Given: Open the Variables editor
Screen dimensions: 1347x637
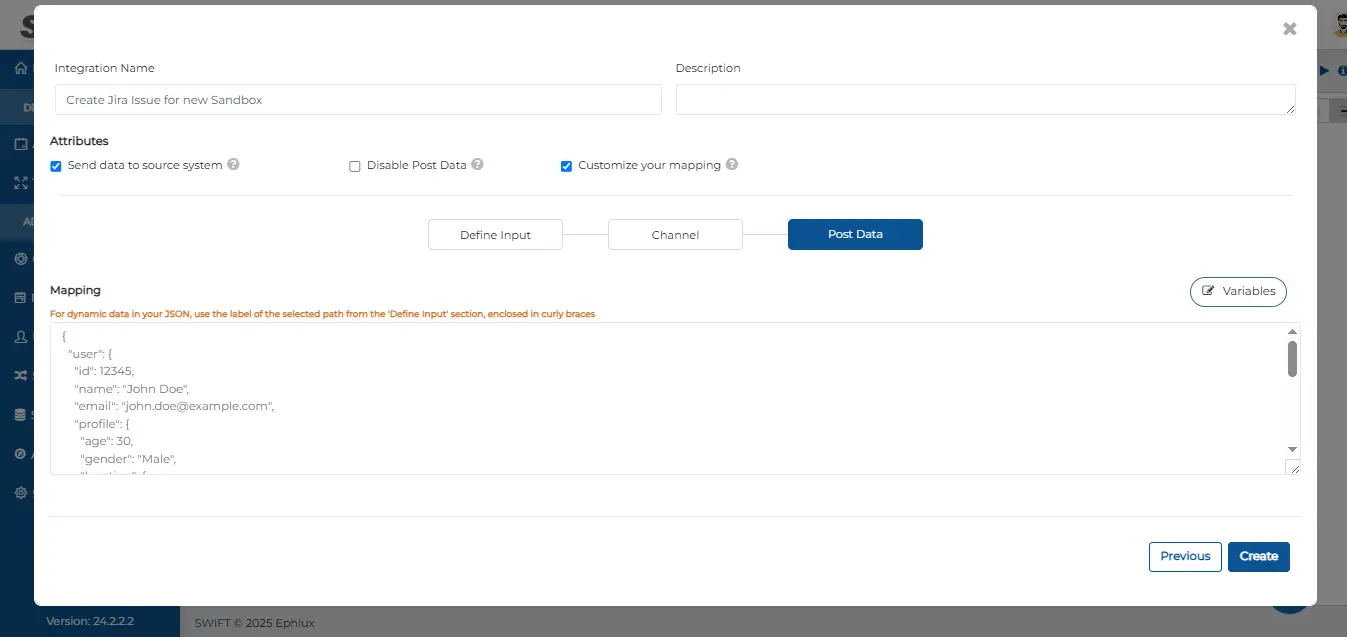Looking at the screenshot, I should point(1238,291).
